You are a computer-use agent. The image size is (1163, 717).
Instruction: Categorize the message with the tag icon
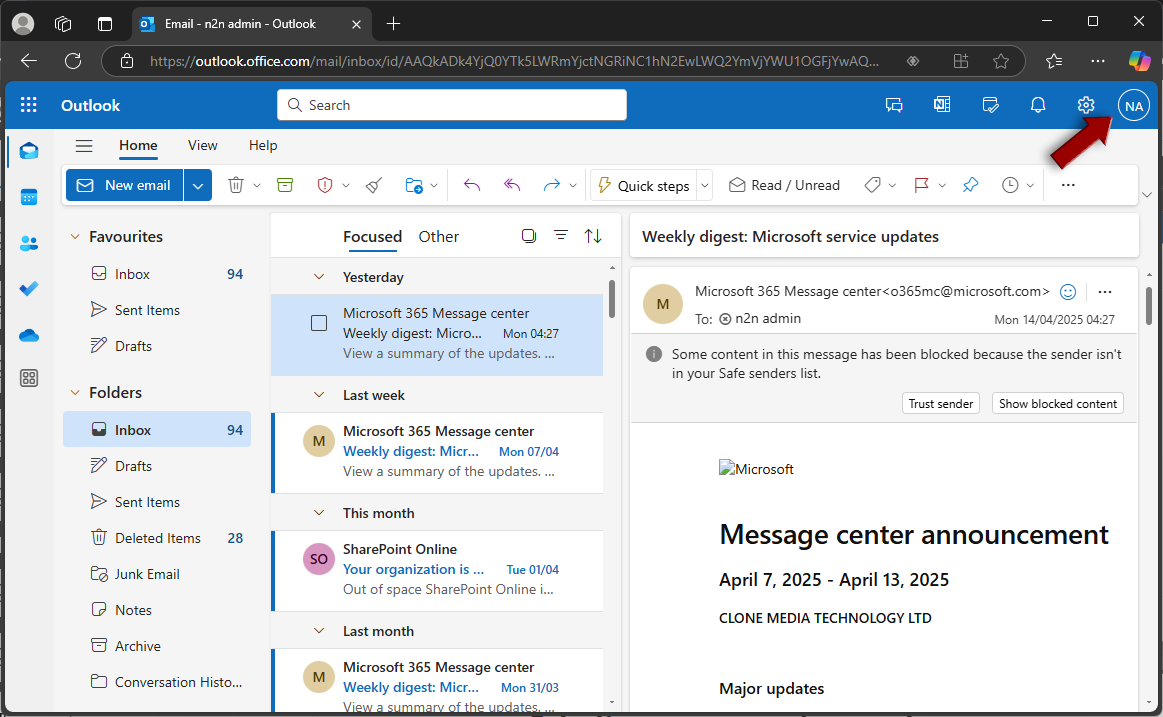(872, 185)
